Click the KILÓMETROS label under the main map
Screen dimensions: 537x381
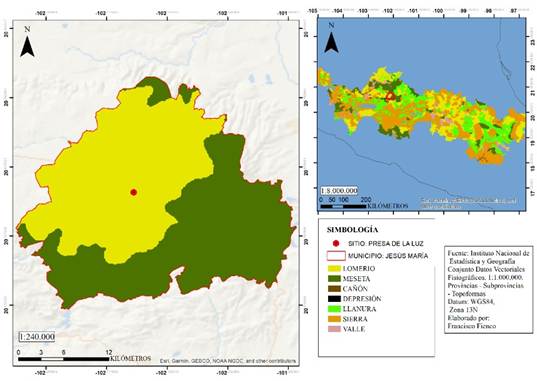click(130, 359)
